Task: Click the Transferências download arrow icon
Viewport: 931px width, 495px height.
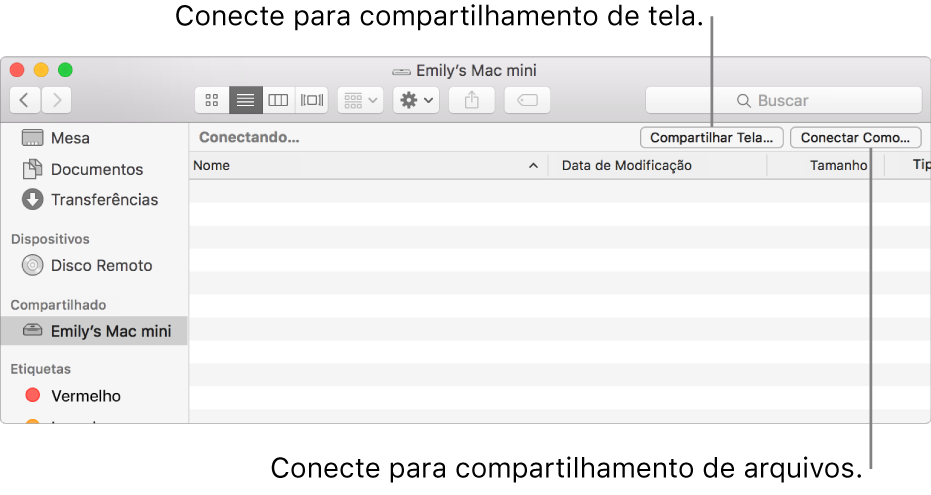Action: [x=33, y=199]
